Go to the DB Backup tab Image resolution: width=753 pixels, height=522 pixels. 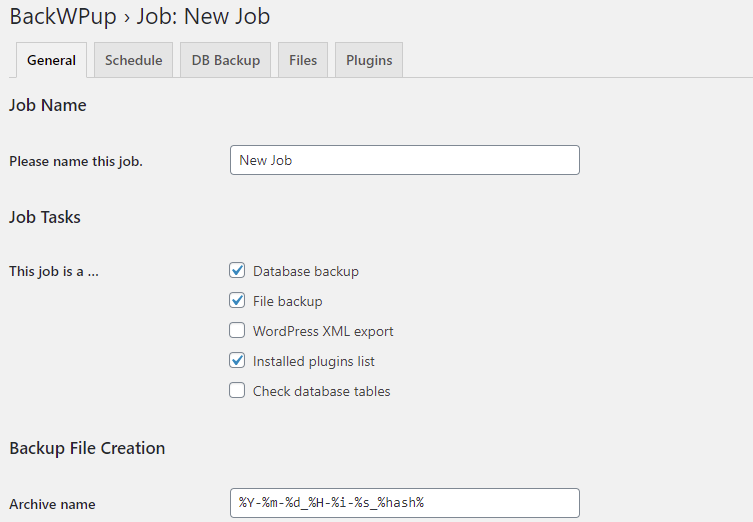(226, 60)
